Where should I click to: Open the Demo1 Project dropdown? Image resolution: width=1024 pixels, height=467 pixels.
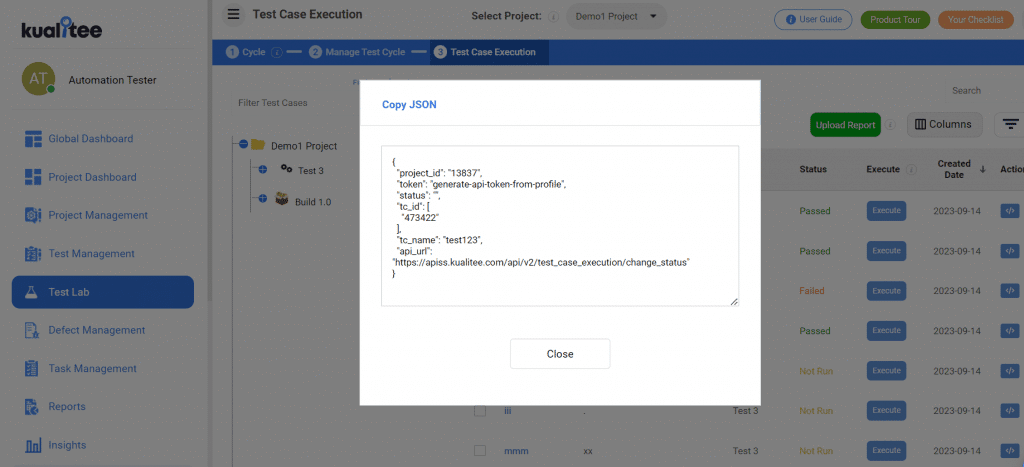pyautogui.click(x=616, y=17)
